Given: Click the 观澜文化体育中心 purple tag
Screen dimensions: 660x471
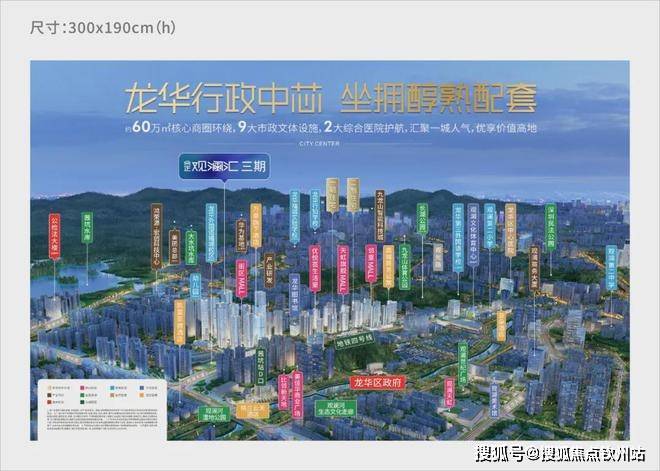Looking at the screenshot, I should click(x=473, y=234).
